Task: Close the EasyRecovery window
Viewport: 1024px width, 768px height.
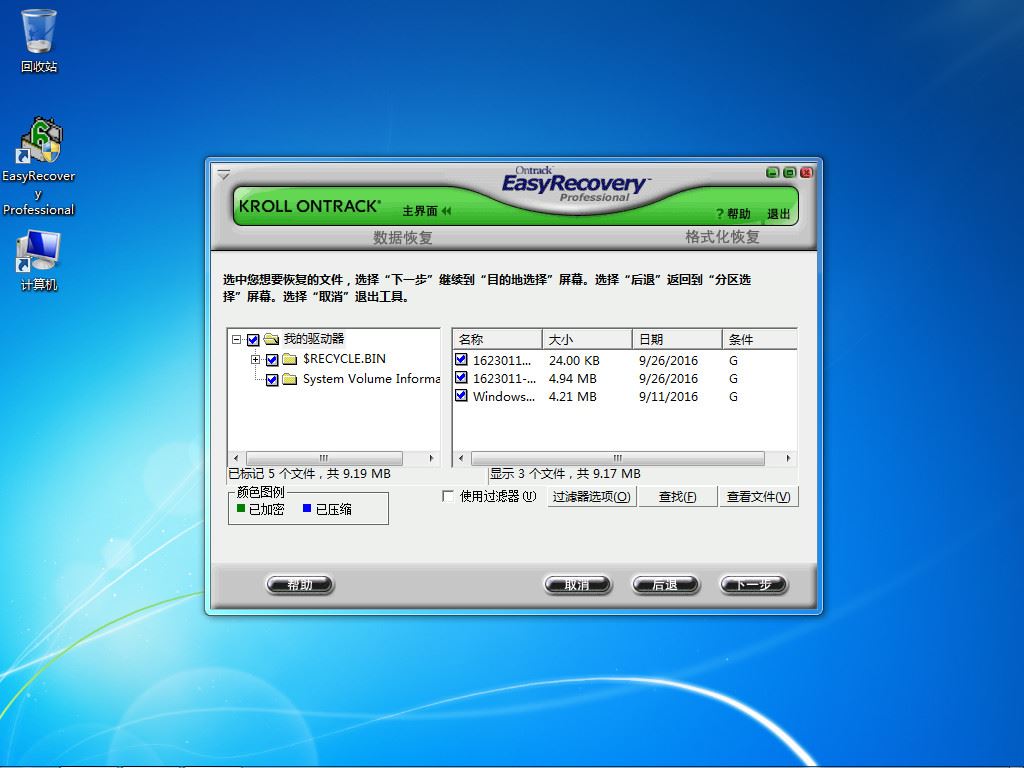Action: (x=807, y=172)
